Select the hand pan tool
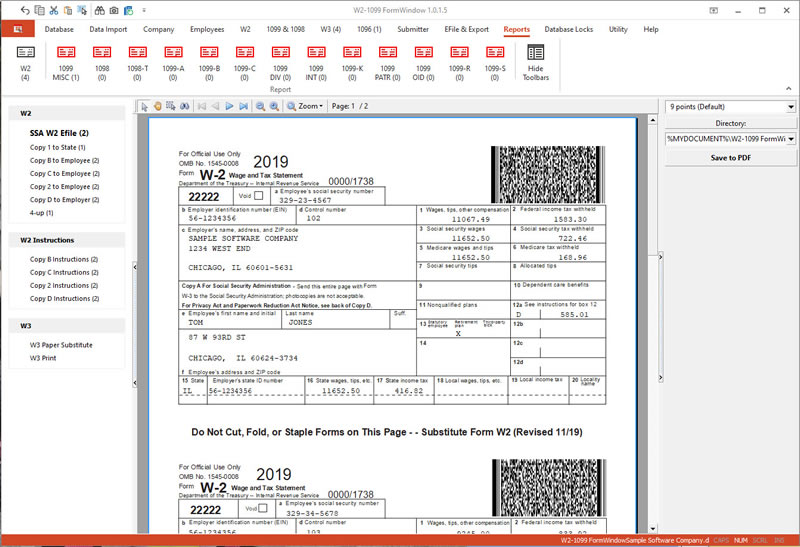This screenshot has width=800, height=547. 157,106
